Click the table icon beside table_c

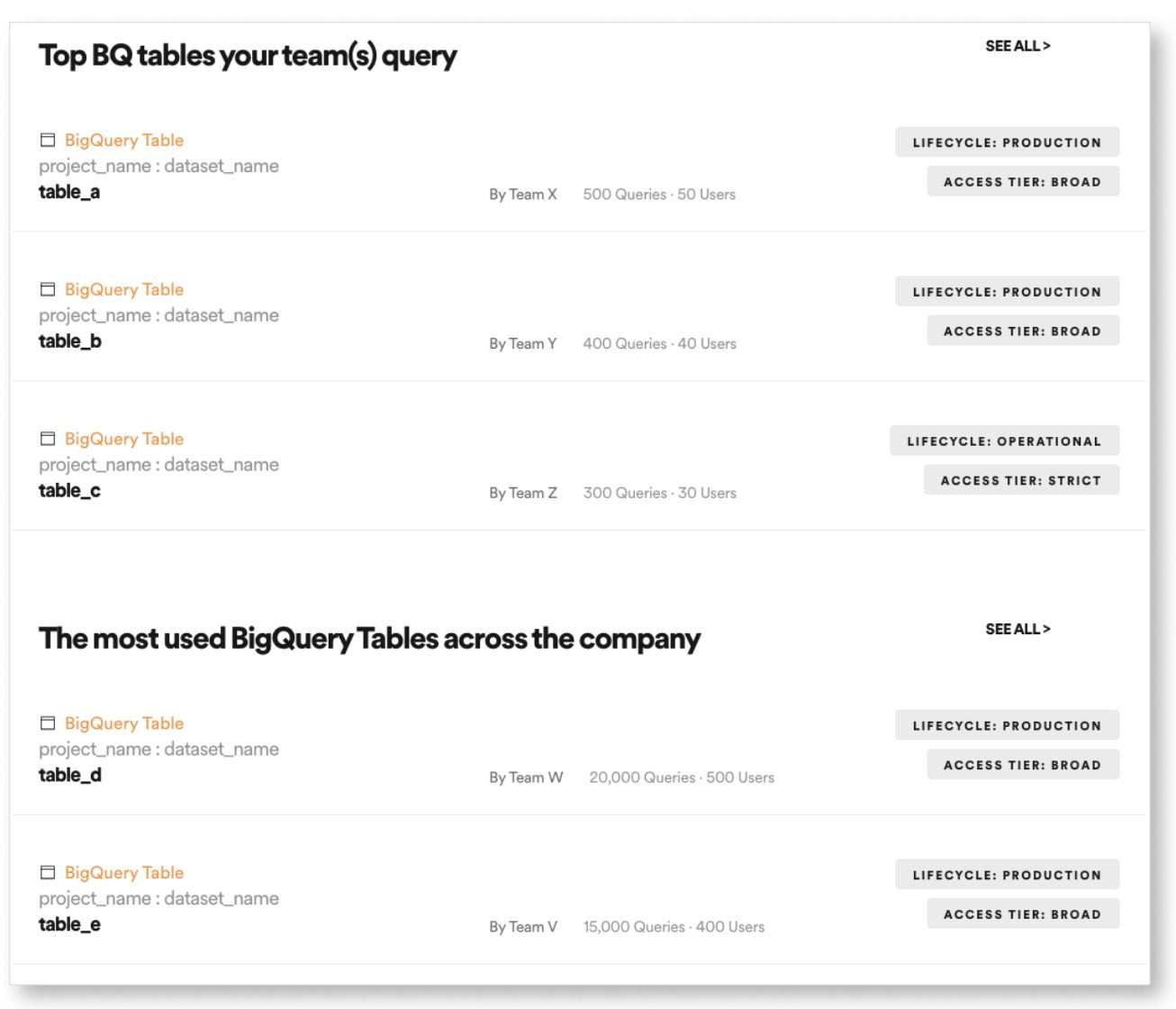[x=48, y=439]
